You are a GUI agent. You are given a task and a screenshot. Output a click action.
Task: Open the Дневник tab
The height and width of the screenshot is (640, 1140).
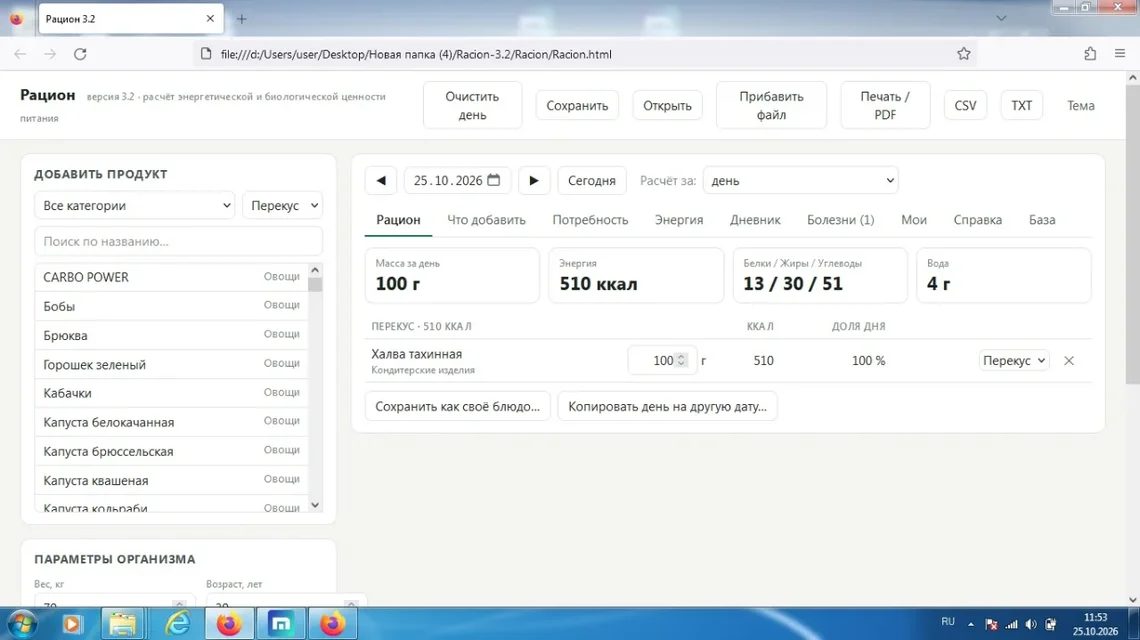point(755,220)
